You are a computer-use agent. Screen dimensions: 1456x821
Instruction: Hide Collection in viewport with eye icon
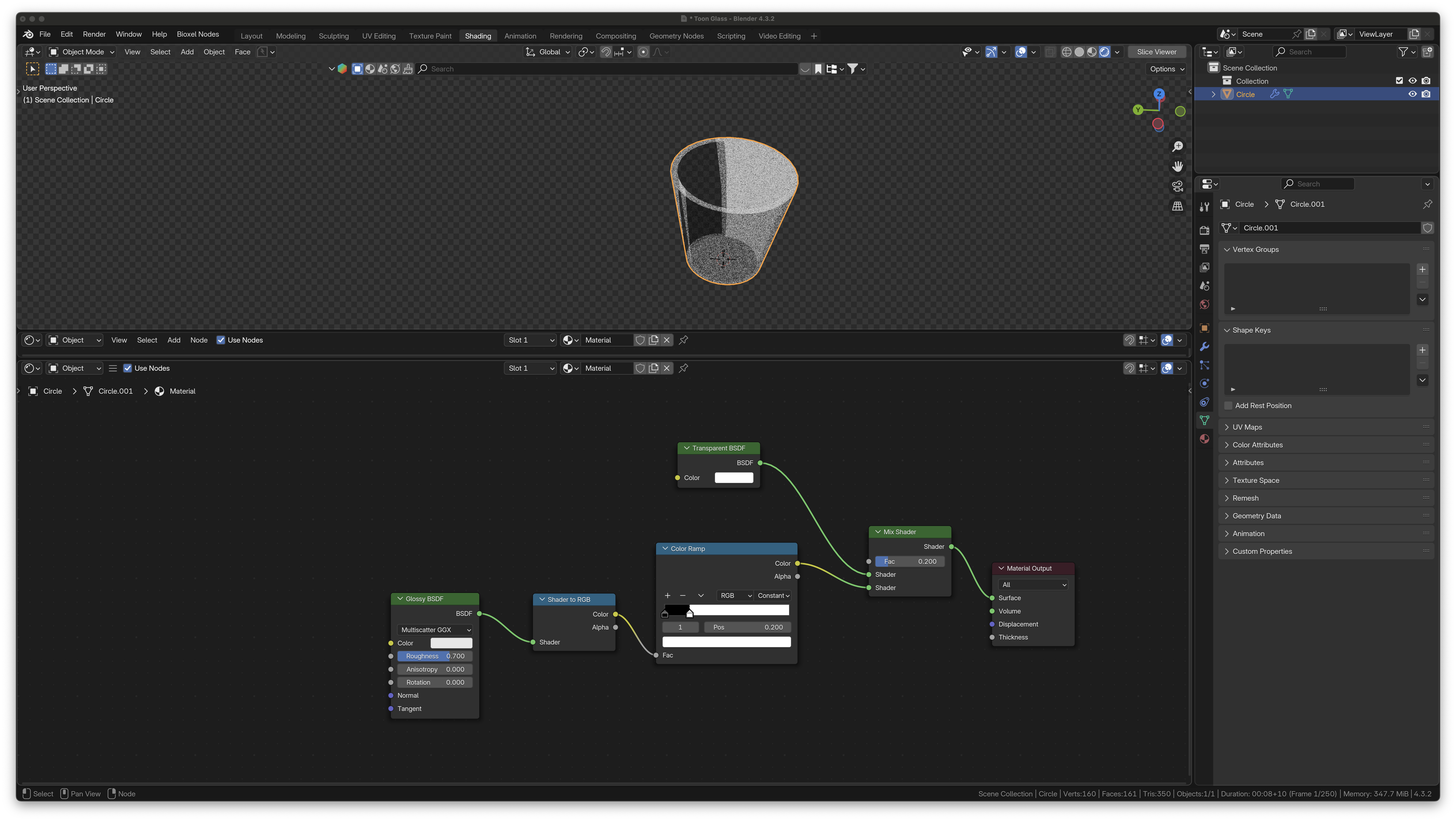[x=1412, y=81]
